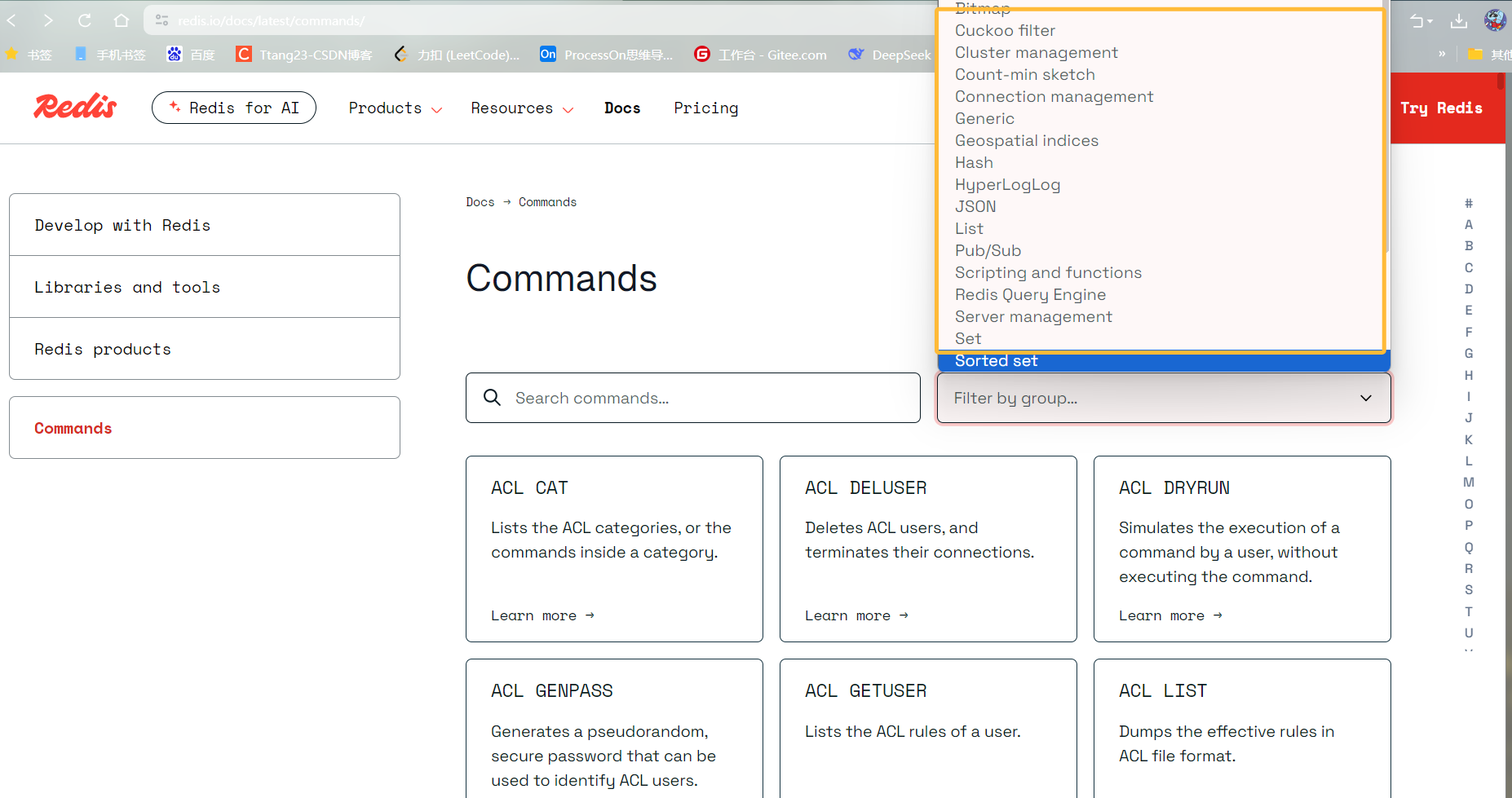Screen dimensions: 1512x798
Task: Open Commands sidebar item
Action: click(205, 428)
